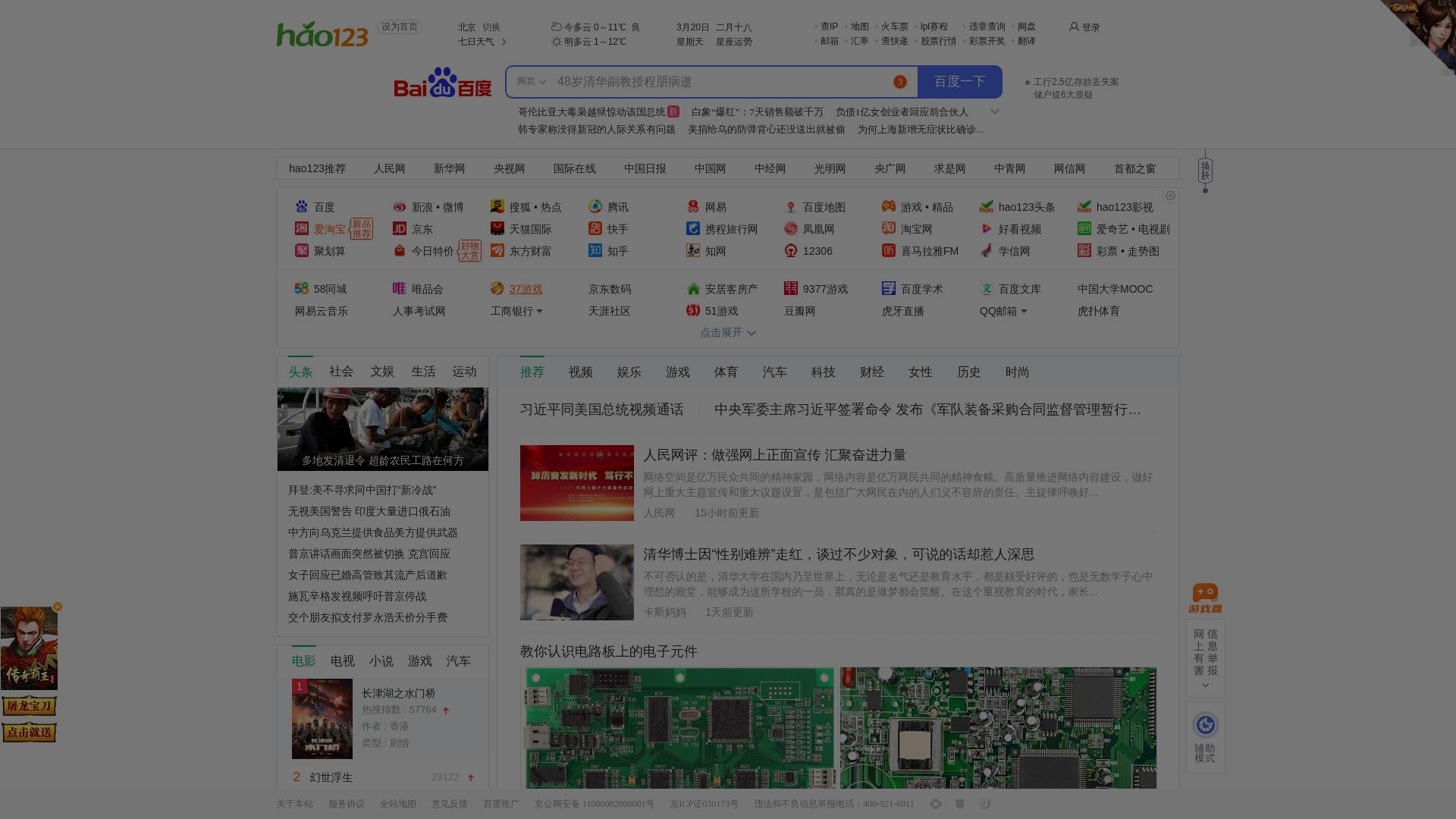Open 星座运势 link
The width and height of the screenshot is (1456, 819).
733,42
